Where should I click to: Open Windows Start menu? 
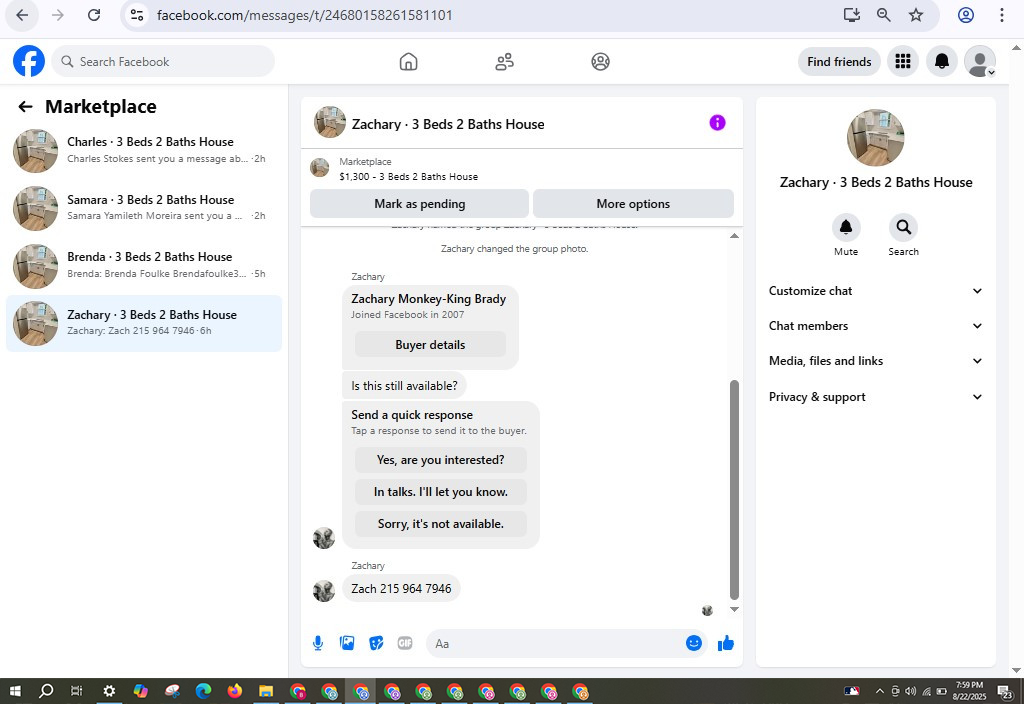15,691
